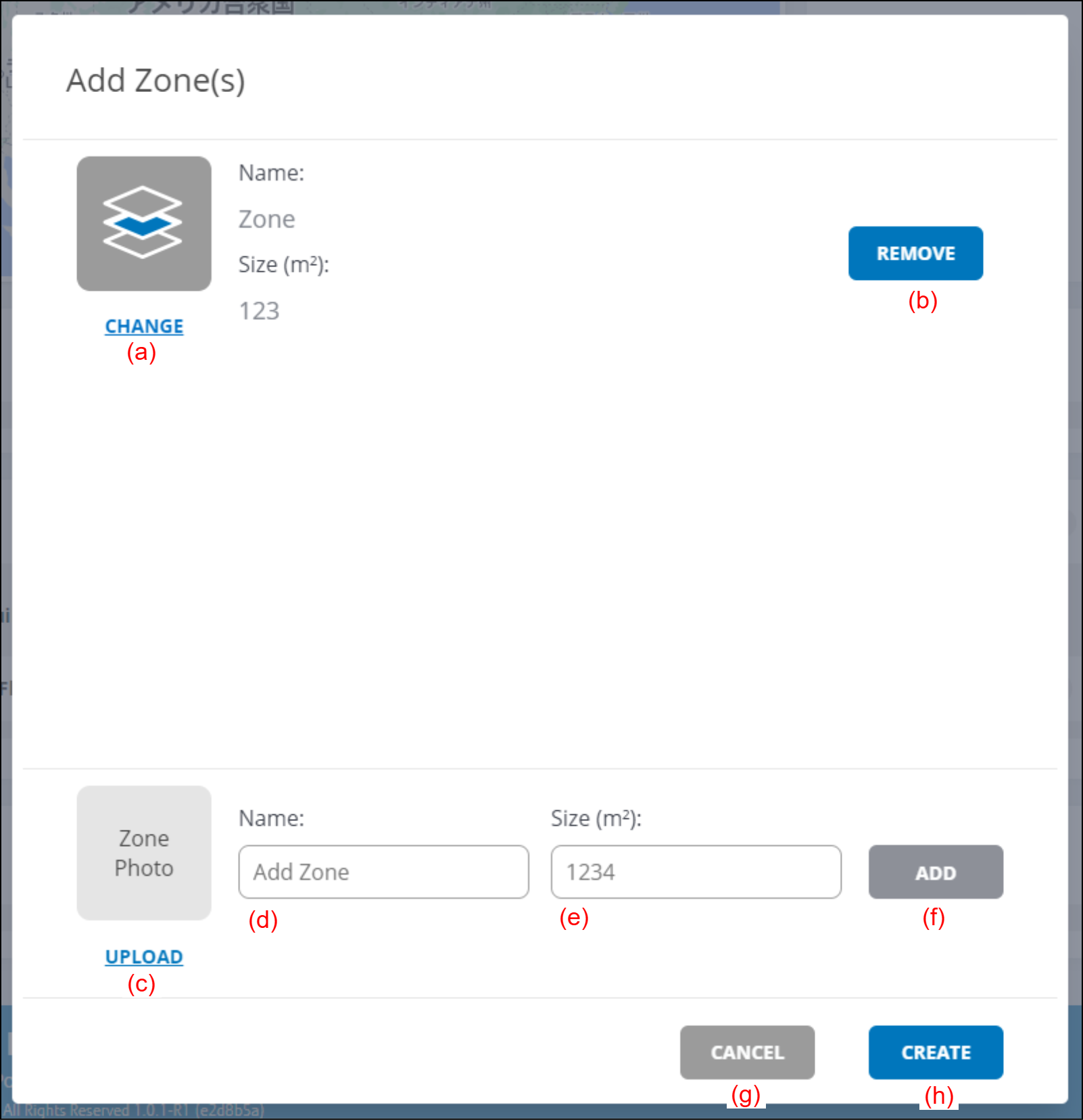Image resolution: width=1083 pixels, height=1120 pixels.
Task: Click the red (b) annotation below REMOVE
Action: 922,300
